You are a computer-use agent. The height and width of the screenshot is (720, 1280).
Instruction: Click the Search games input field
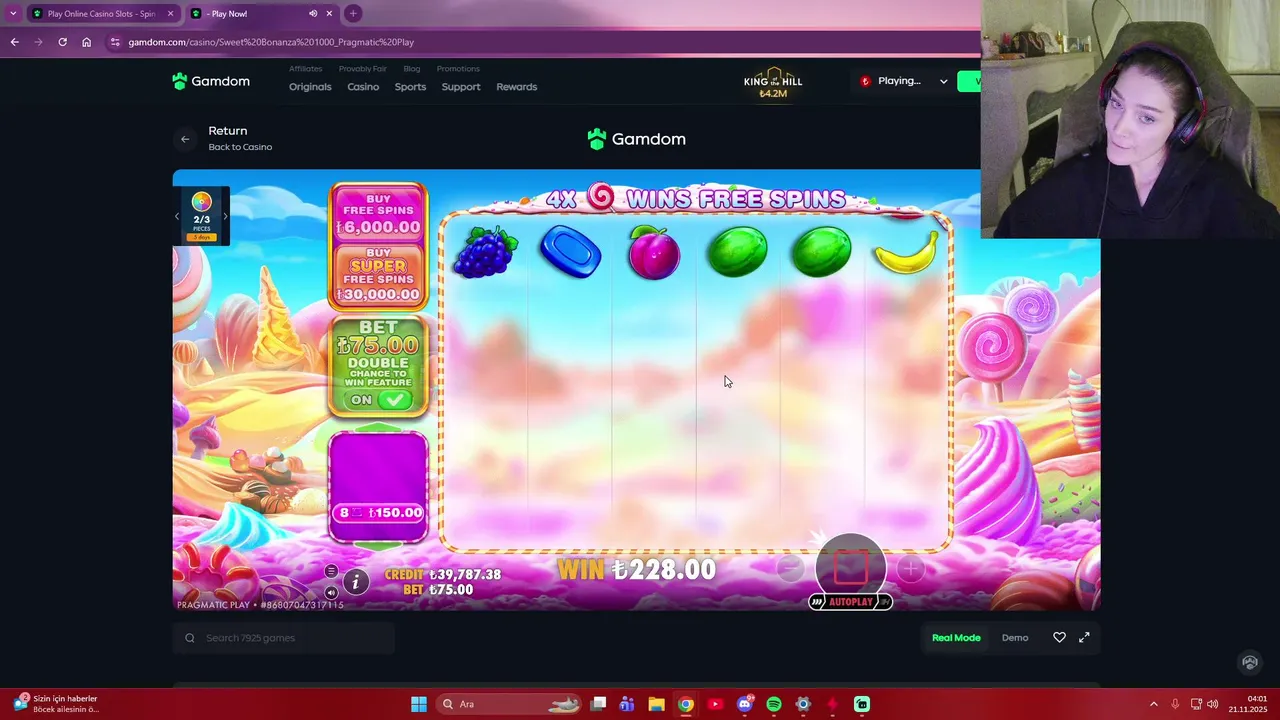coord(284,638)
